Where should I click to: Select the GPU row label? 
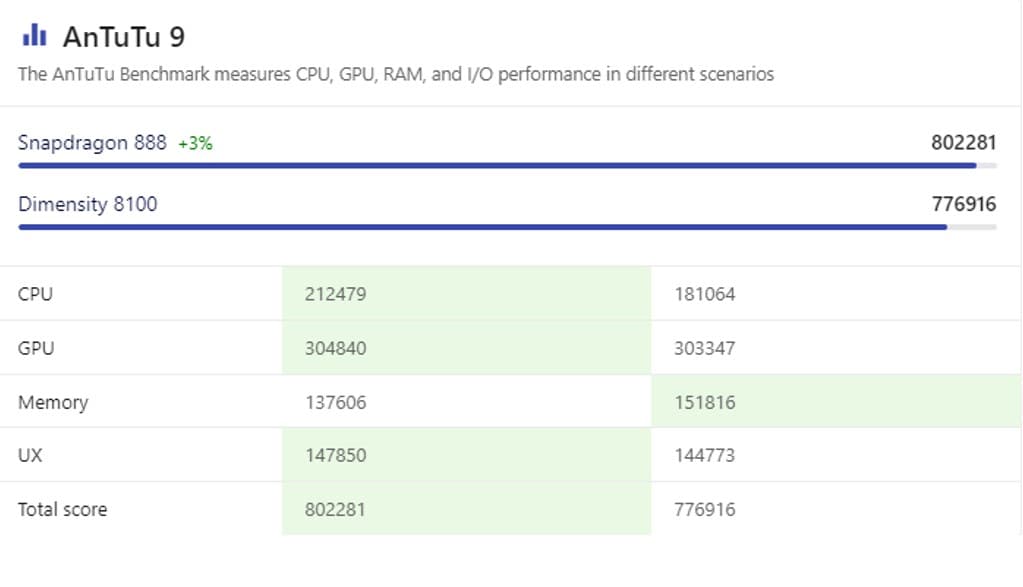pyautogui.click(x=36, y=348)
